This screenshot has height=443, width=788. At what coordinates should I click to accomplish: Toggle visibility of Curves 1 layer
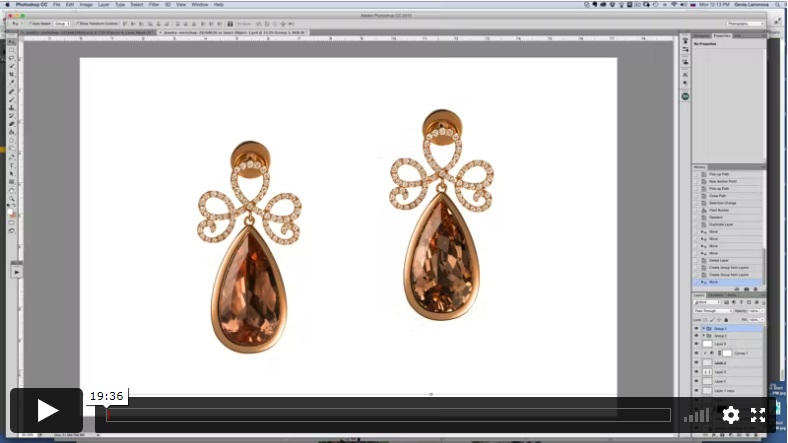tap(697, 353)
